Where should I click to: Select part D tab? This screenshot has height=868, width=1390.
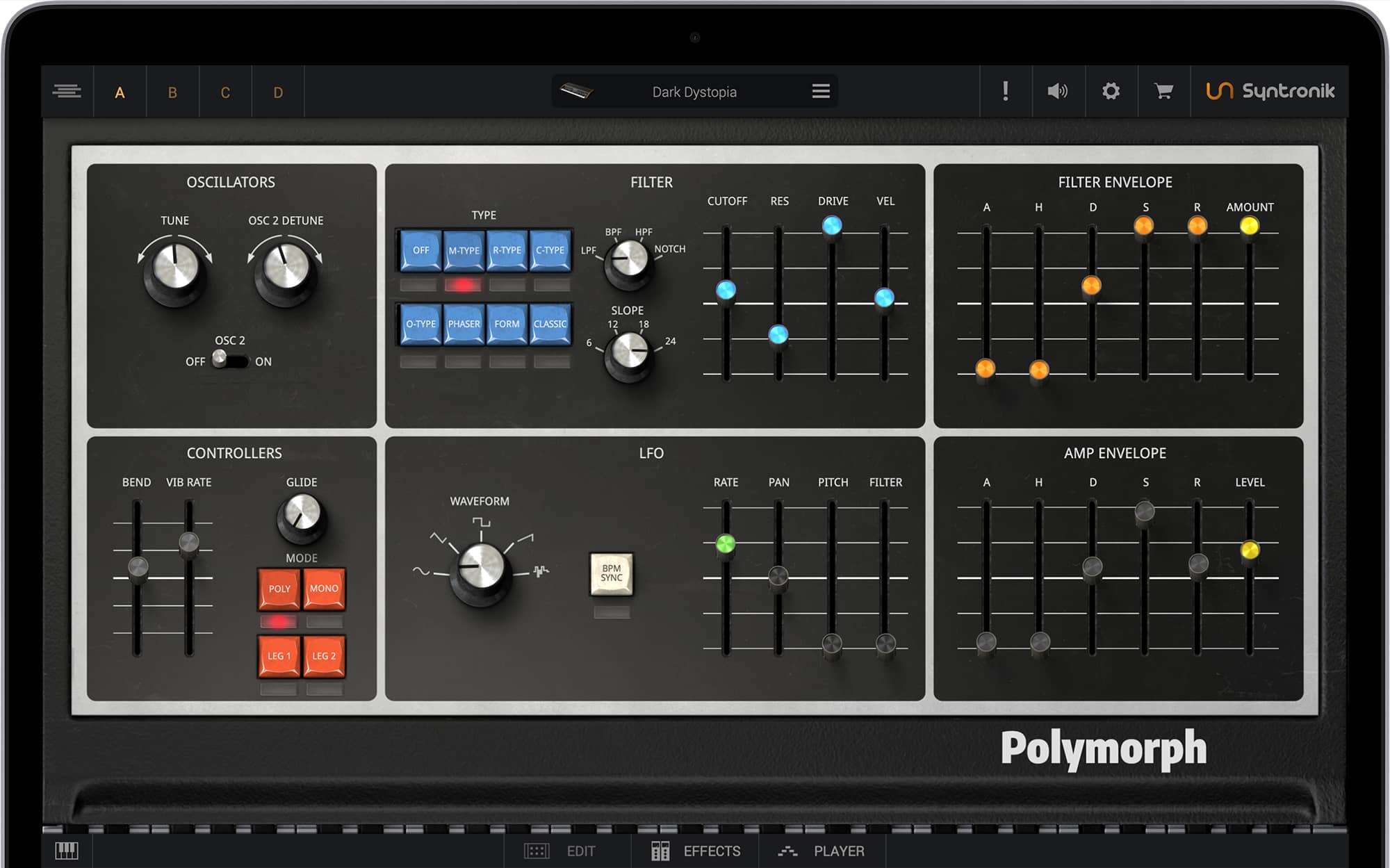click(x=278, y=92)
